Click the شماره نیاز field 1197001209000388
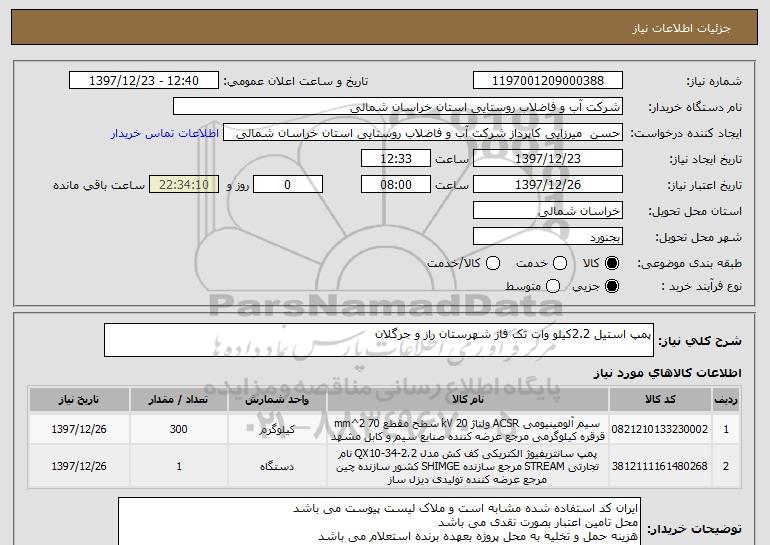The height and width of the screenshot is (545, 770). tap(548, 81)
